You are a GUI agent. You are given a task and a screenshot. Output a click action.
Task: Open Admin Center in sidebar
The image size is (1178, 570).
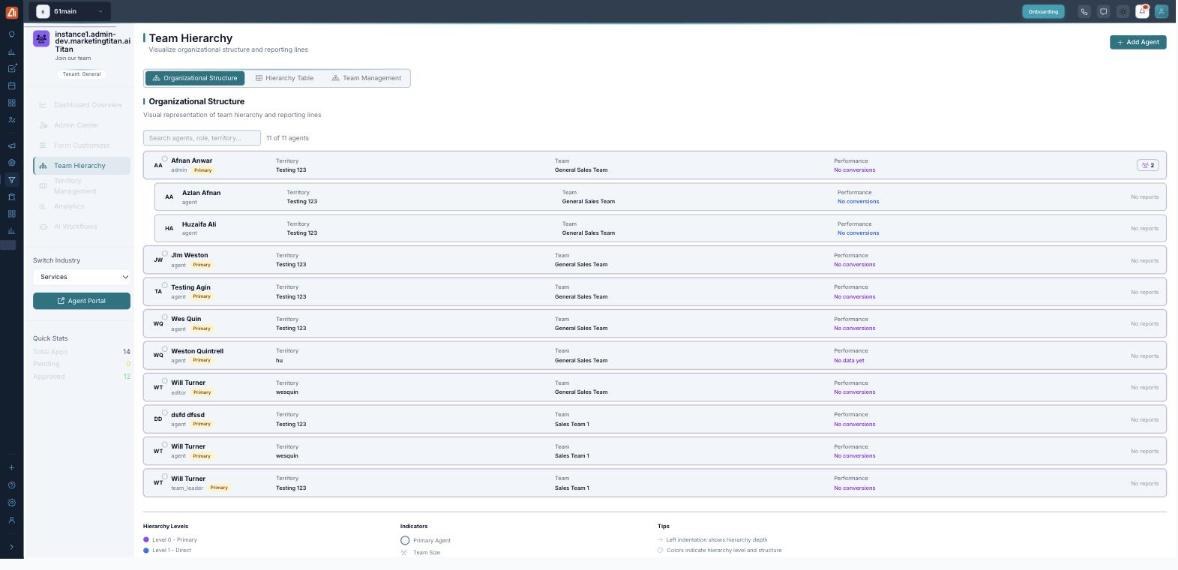tap(81, 125)
